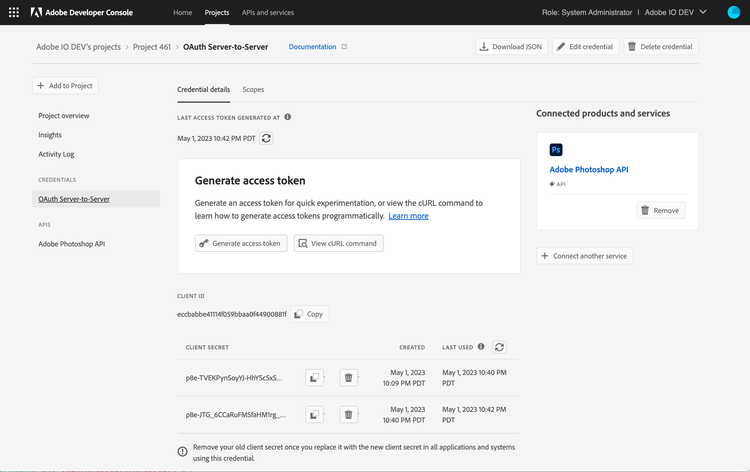The width and height of the screenshot is (750, 472).
Task: Refresh the last access token timestamp
Action: coord(266,138)
